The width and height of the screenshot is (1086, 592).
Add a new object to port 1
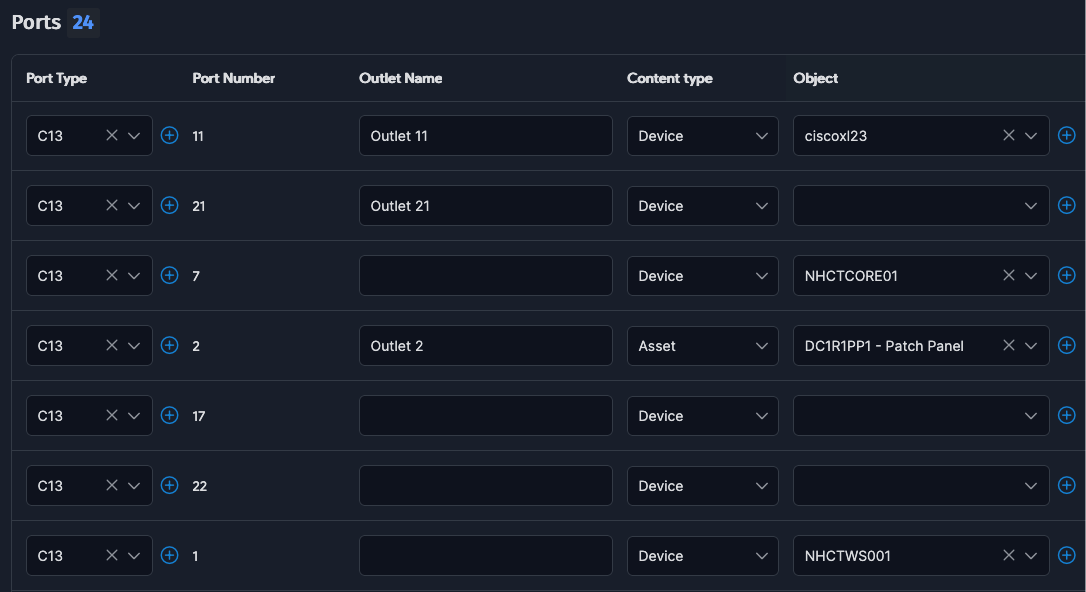pos(1066,555)
